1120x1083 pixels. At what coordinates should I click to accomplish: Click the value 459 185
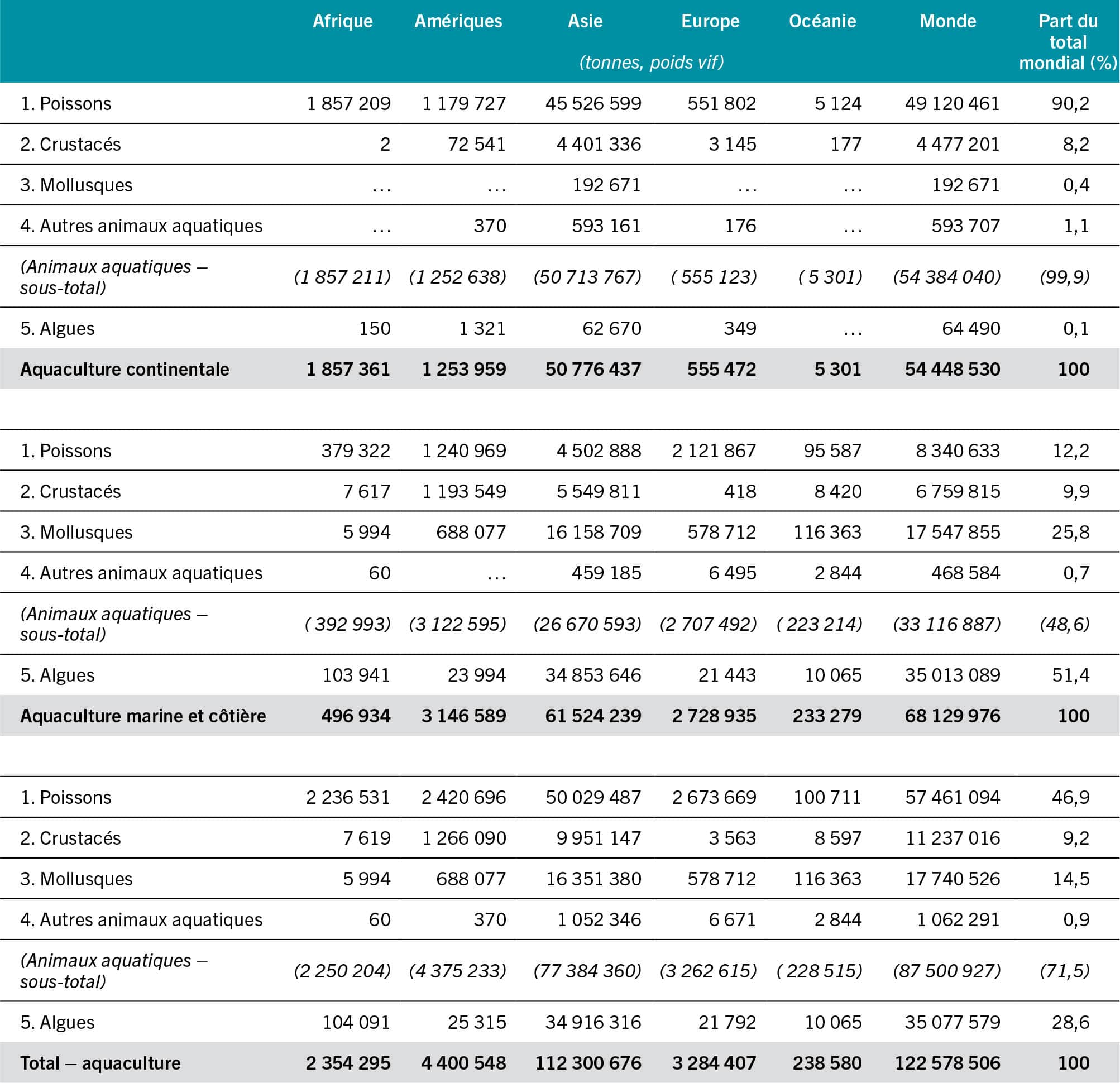click(x=606, y=573)
